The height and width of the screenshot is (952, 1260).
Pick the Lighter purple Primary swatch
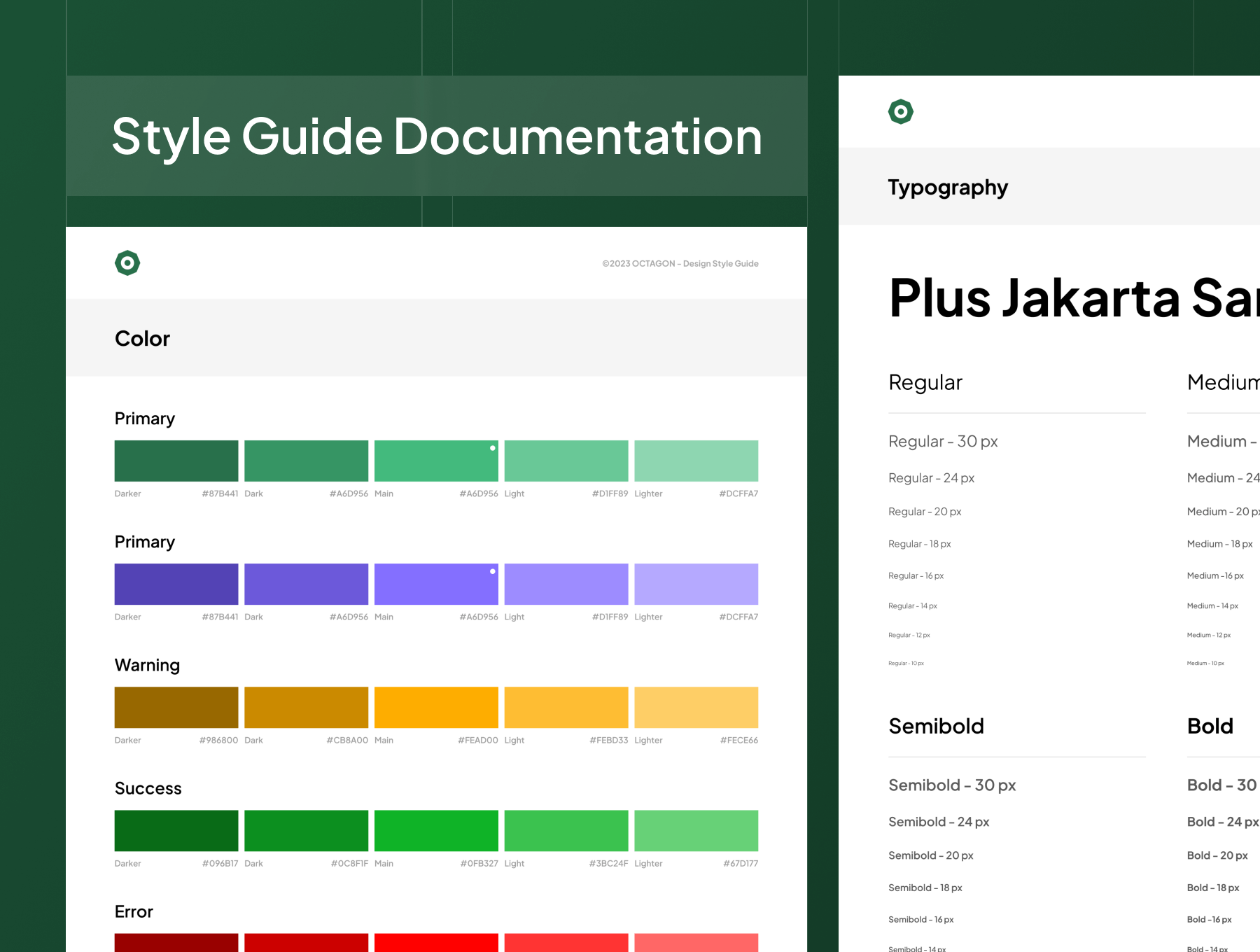pos(696,584)
